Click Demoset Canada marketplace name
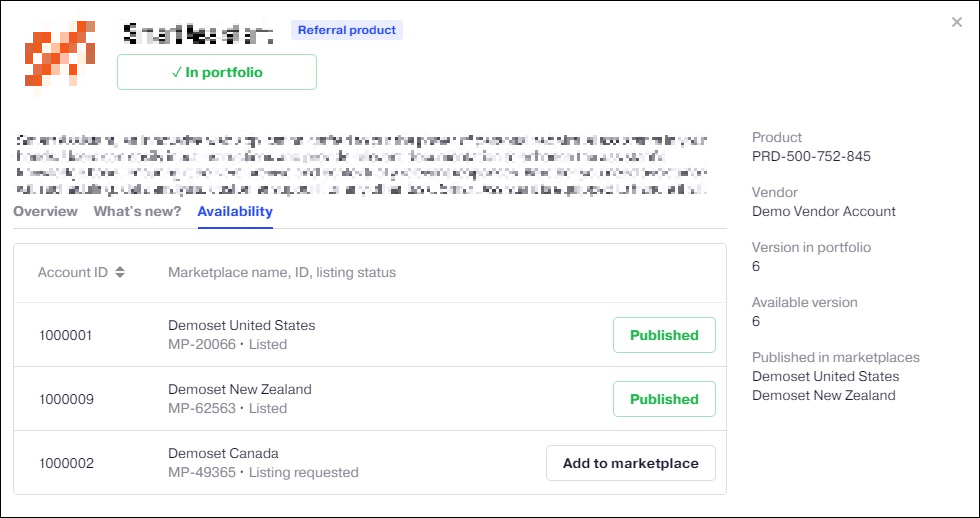This screenshot has width=980, height=518. [223, 454]
